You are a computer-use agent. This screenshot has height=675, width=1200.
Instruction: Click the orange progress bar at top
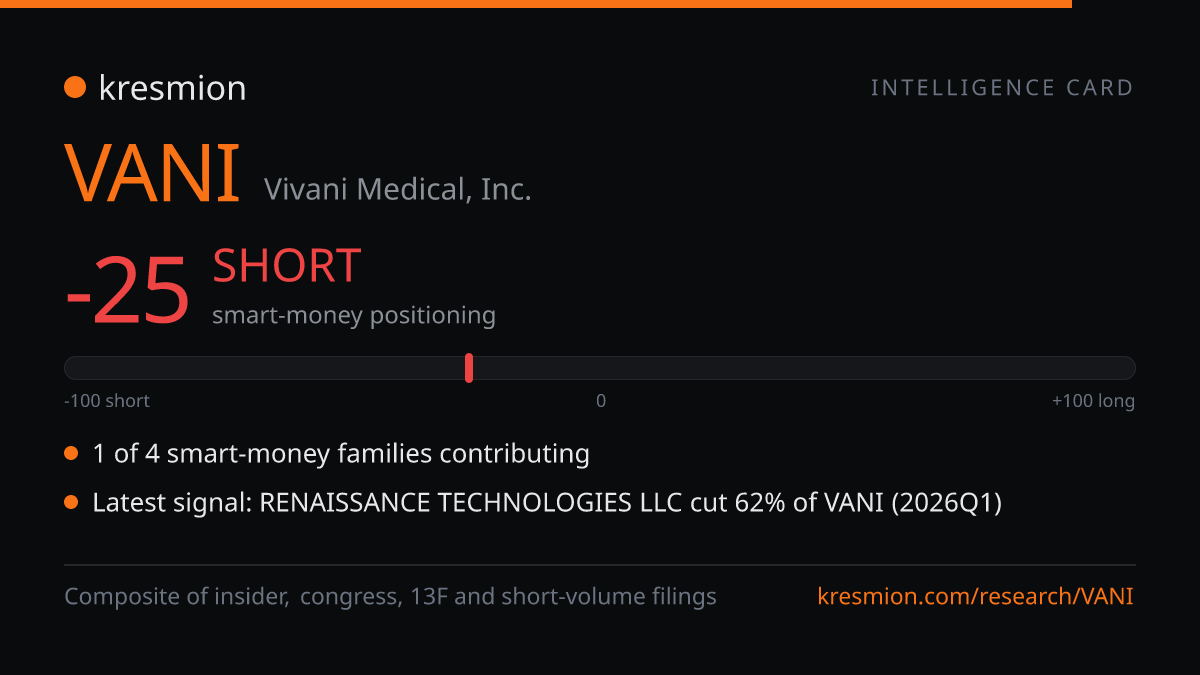point(536,4)
